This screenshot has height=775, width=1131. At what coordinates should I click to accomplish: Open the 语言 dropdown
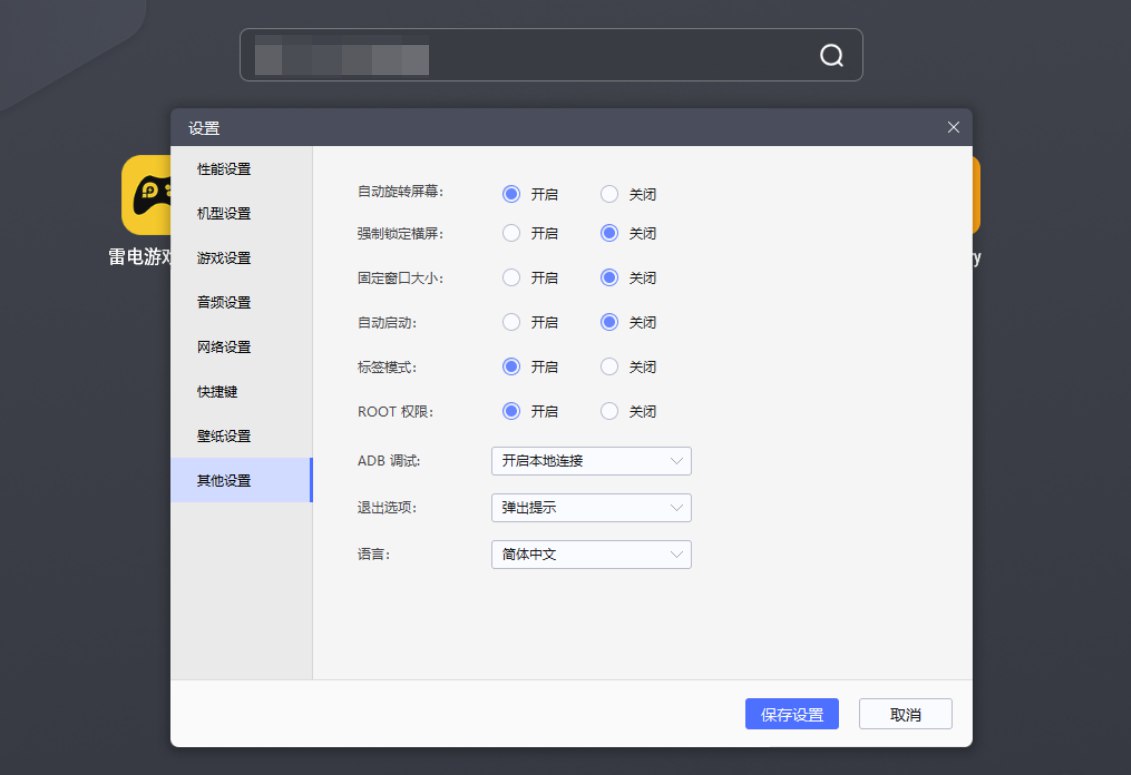point(591,555)
